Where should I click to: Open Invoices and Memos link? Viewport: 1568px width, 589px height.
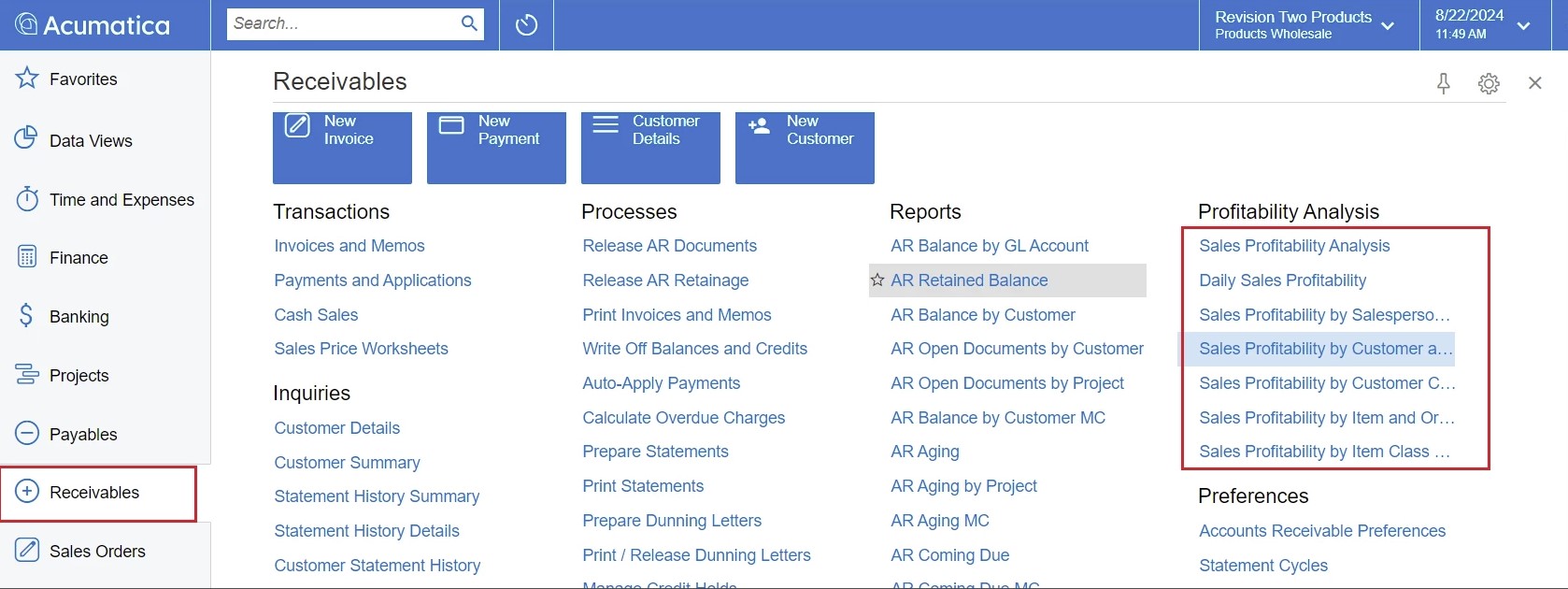[349, 246]
